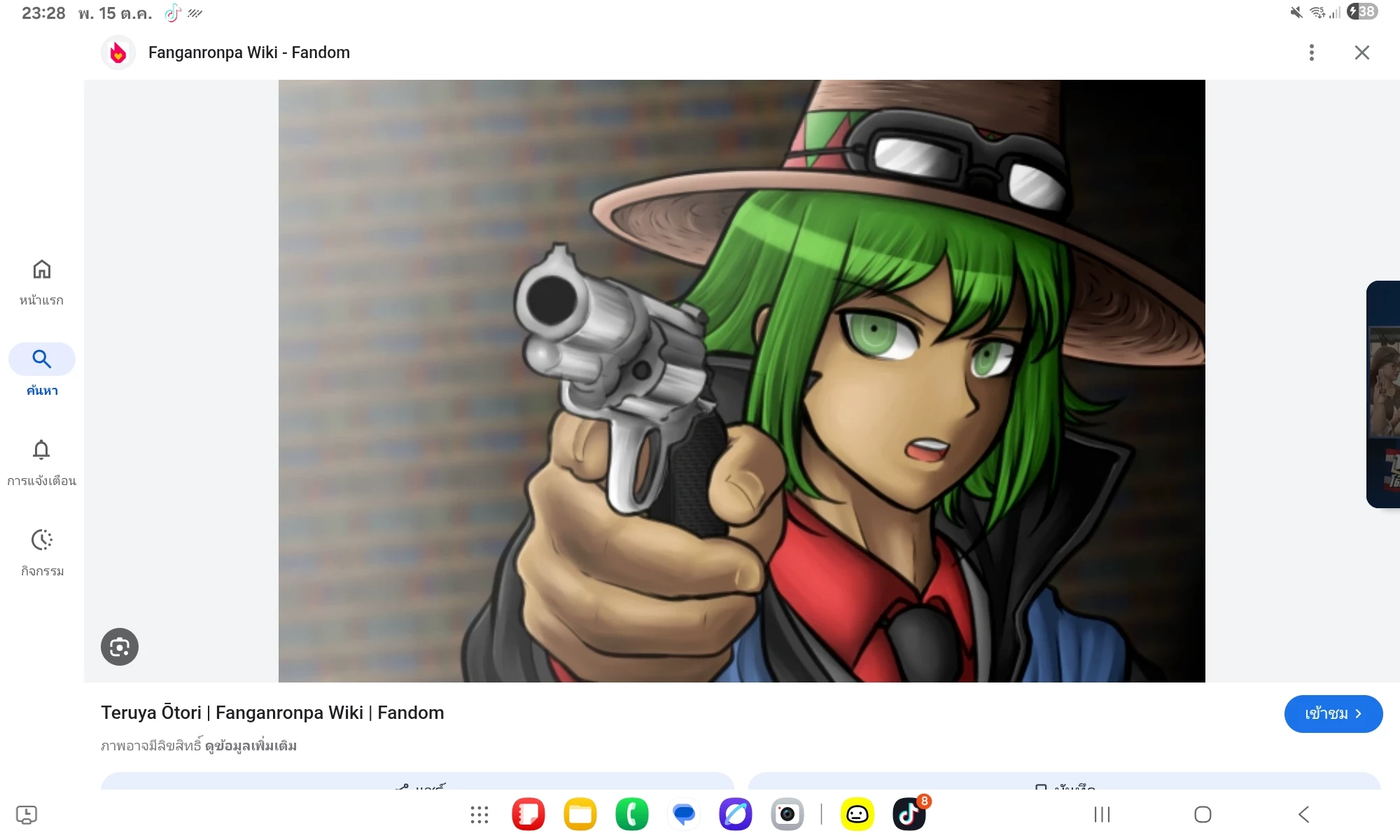This screenshot has height=840, width=1400.
Task: Open the กิจกรรม activity icon
Action: point(42,552)
